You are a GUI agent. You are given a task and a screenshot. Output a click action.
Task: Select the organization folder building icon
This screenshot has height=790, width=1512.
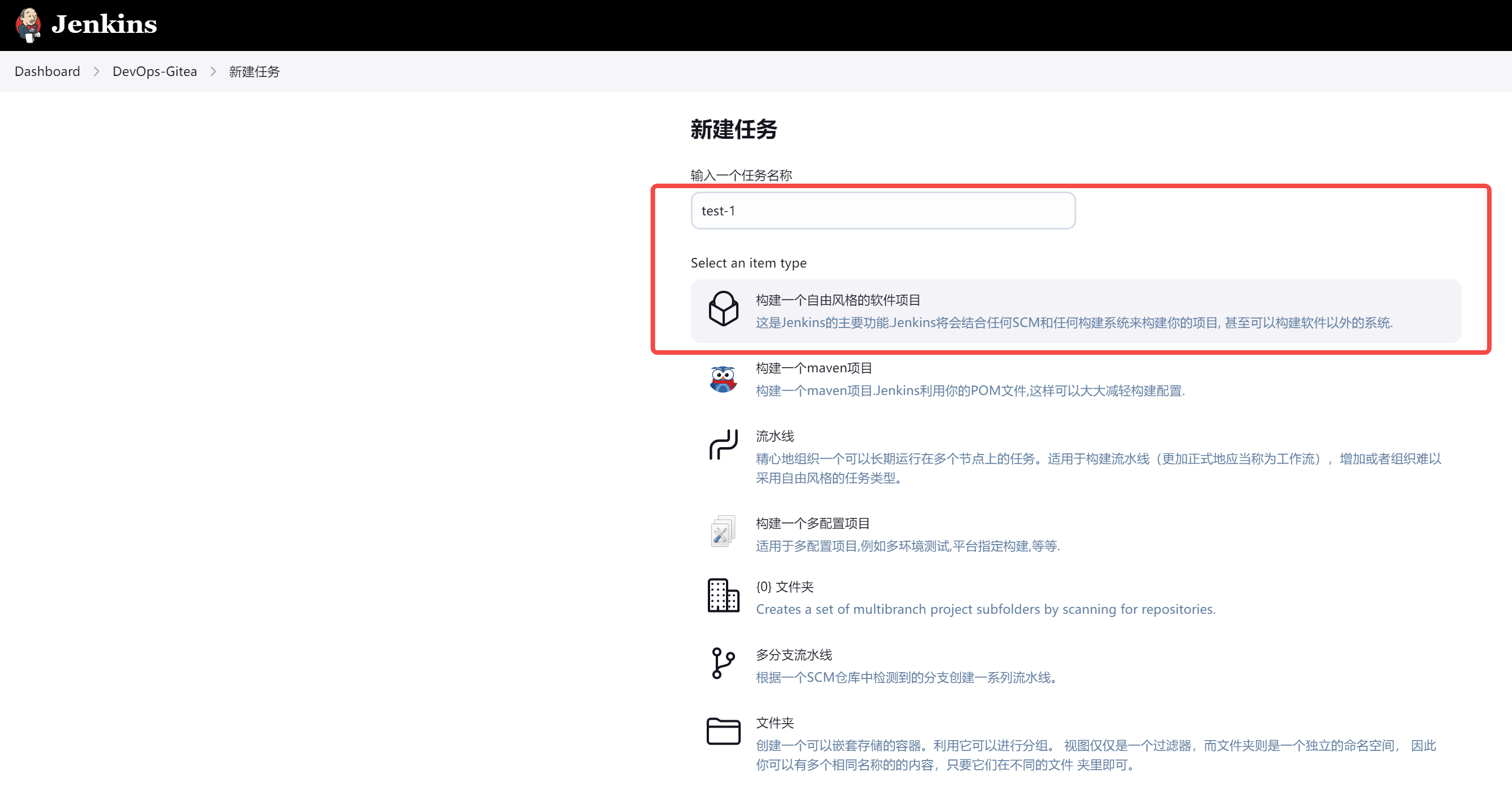pos(723,595)
